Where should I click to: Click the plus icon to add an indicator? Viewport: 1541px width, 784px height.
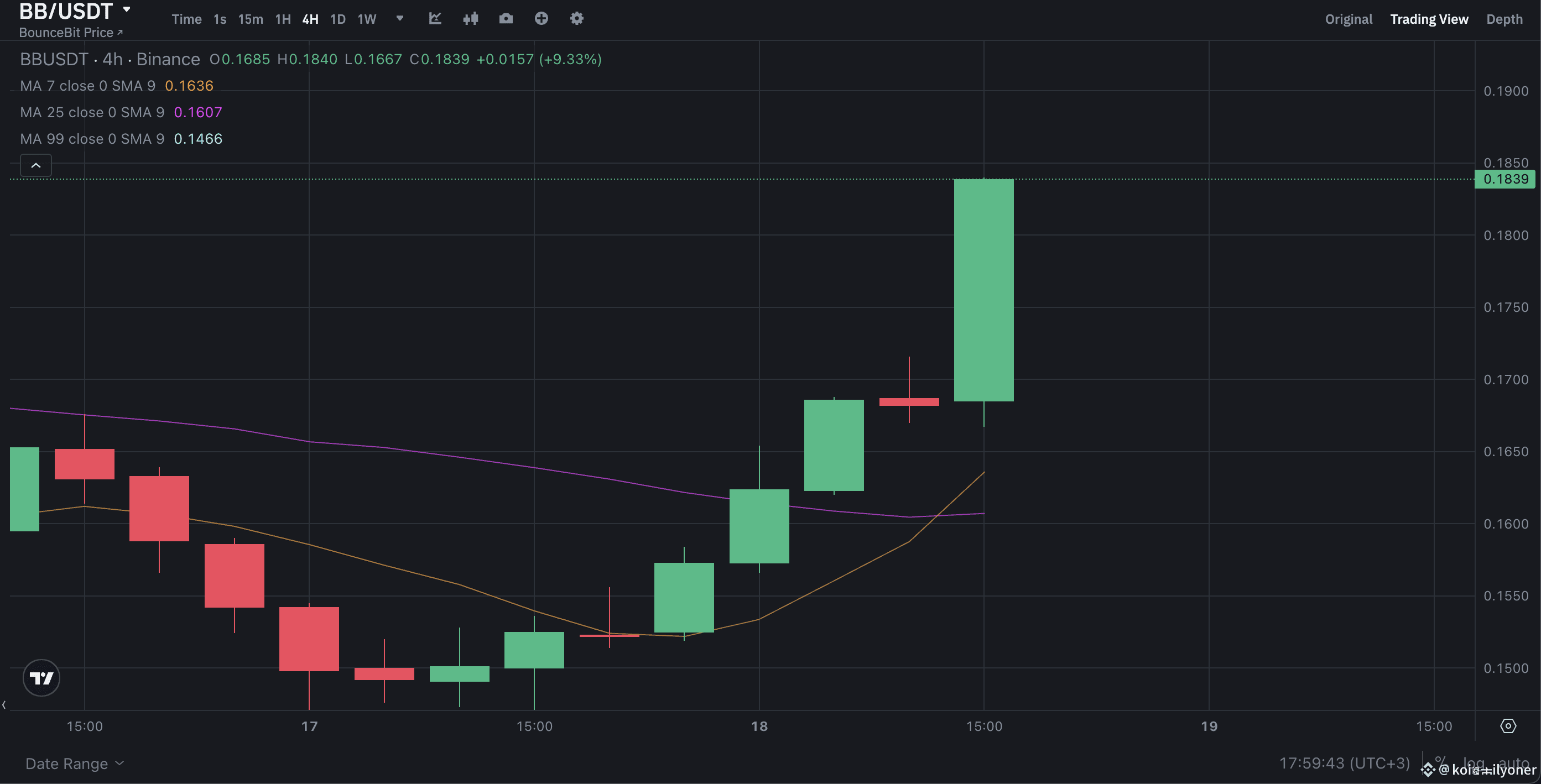(542, 19)
